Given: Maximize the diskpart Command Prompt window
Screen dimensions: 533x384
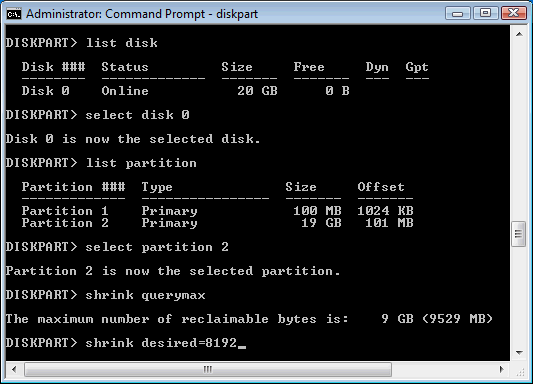Looking at the screenshot, I should click(485, 13).
